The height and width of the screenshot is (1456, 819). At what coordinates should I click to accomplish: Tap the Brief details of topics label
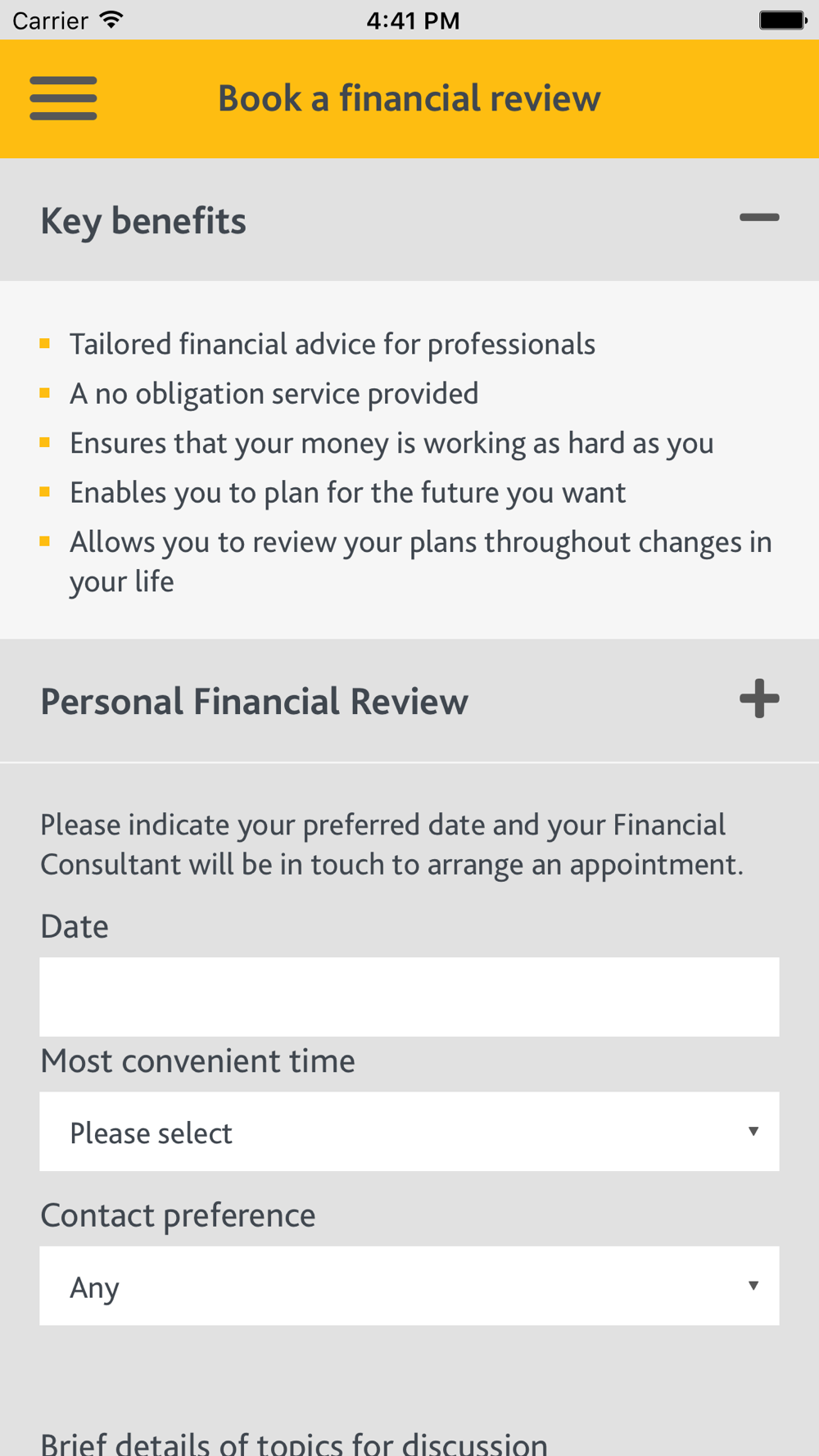tap(294, 1442)
